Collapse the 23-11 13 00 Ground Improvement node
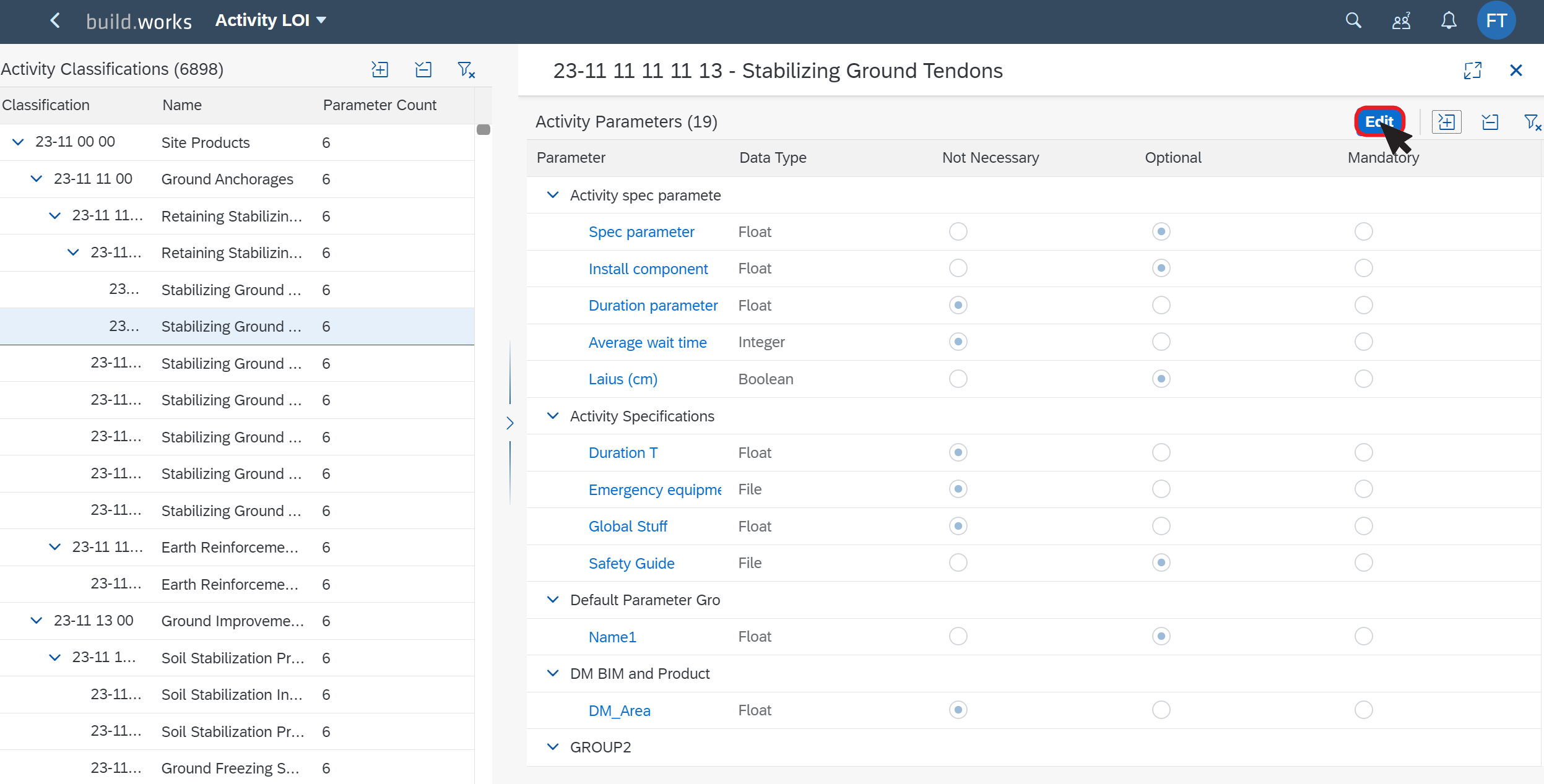The height and width of the screenshot is (784, 1544). tap(37, 621)
